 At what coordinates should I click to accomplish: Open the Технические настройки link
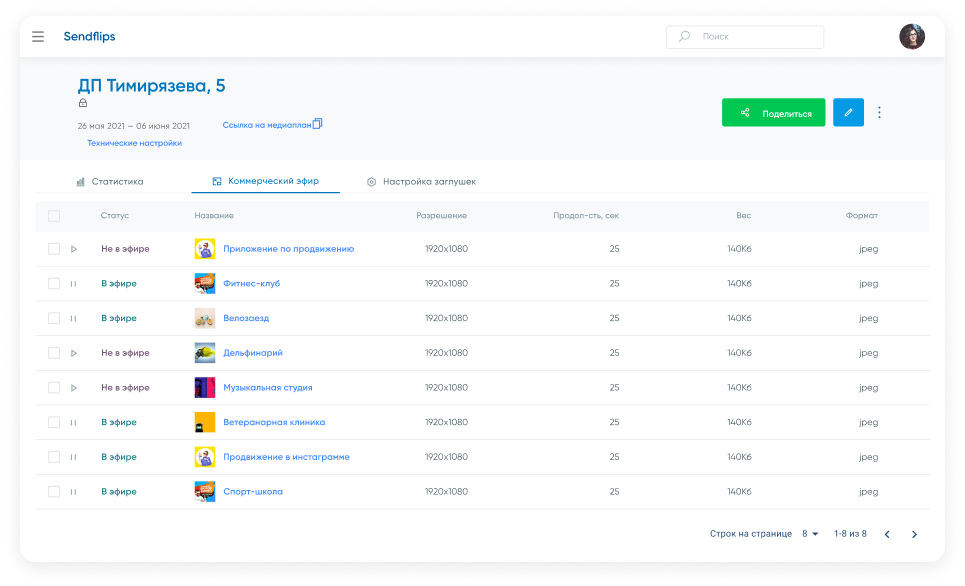click(x=134, y=143)
